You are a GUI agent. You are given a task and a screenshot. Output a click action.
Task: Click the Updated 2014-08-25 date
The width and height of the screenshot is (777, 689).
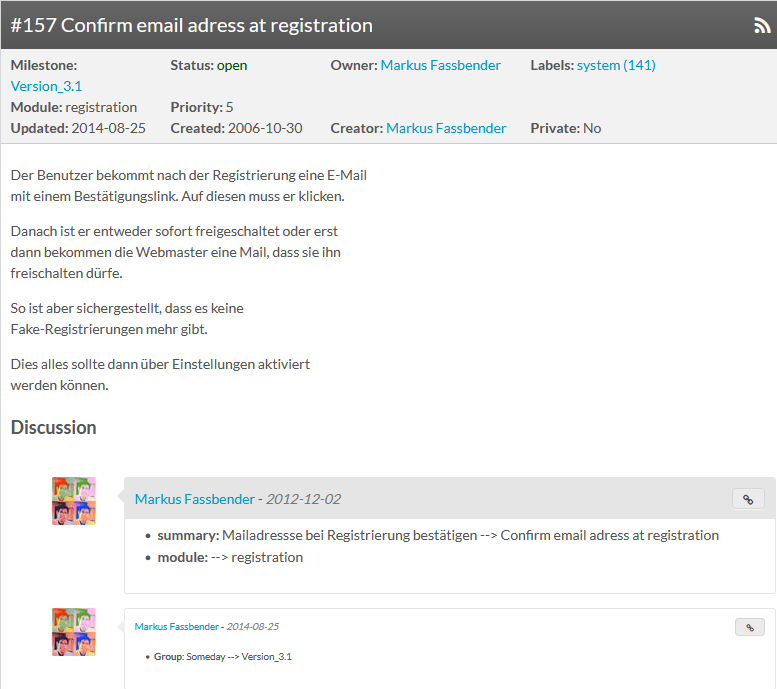tap(108, 128)
